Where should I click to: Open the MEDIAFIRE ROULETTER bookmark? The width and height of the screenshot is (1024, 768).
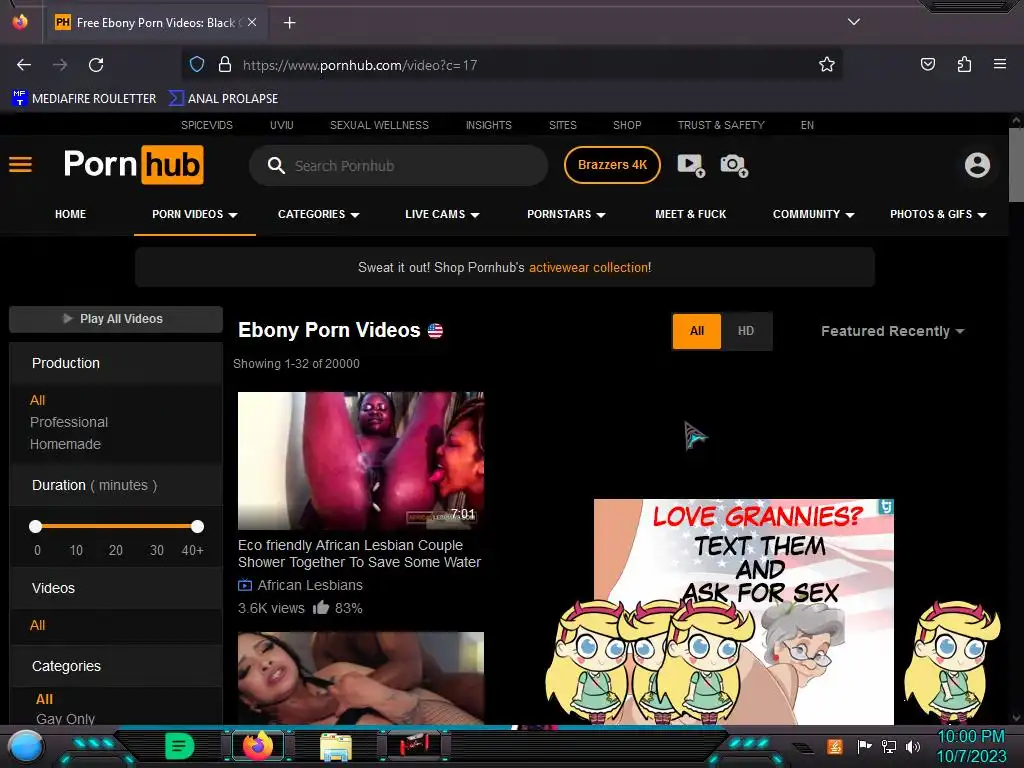pyautogui.click(x=84, y=99)
